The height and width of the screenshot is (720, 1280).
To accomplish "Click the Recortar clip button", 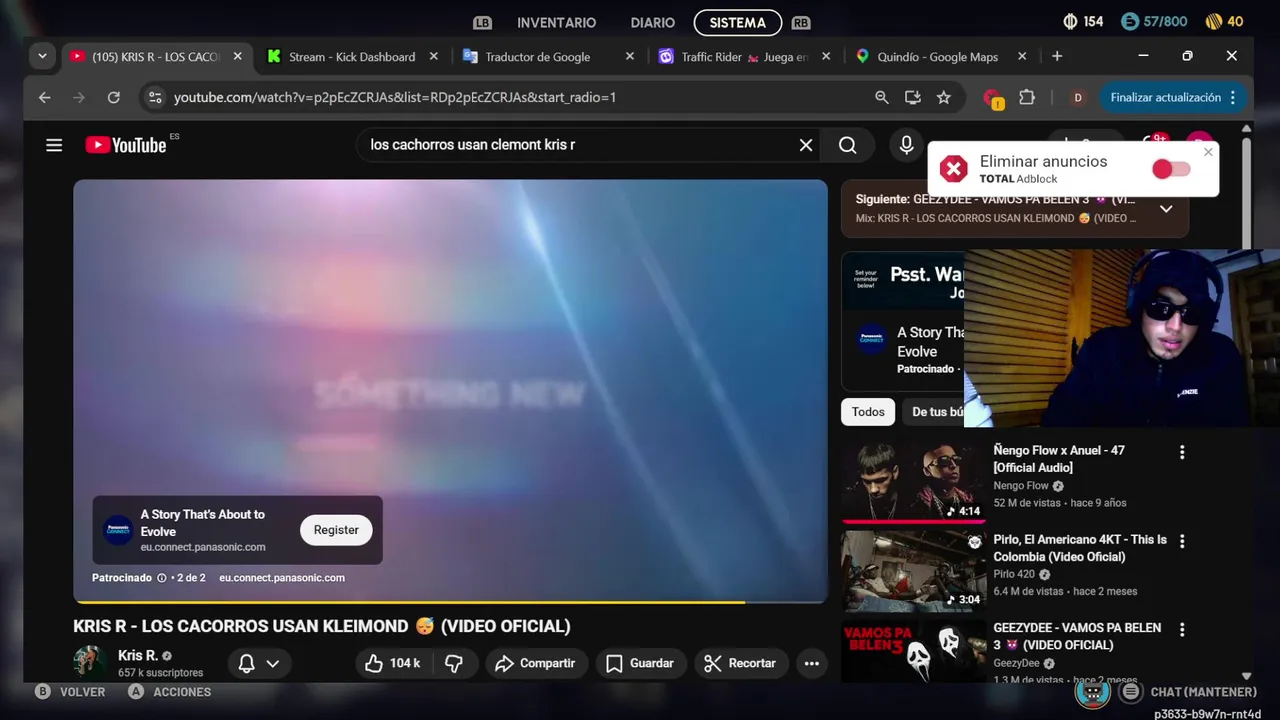I will tap(740, 663).
